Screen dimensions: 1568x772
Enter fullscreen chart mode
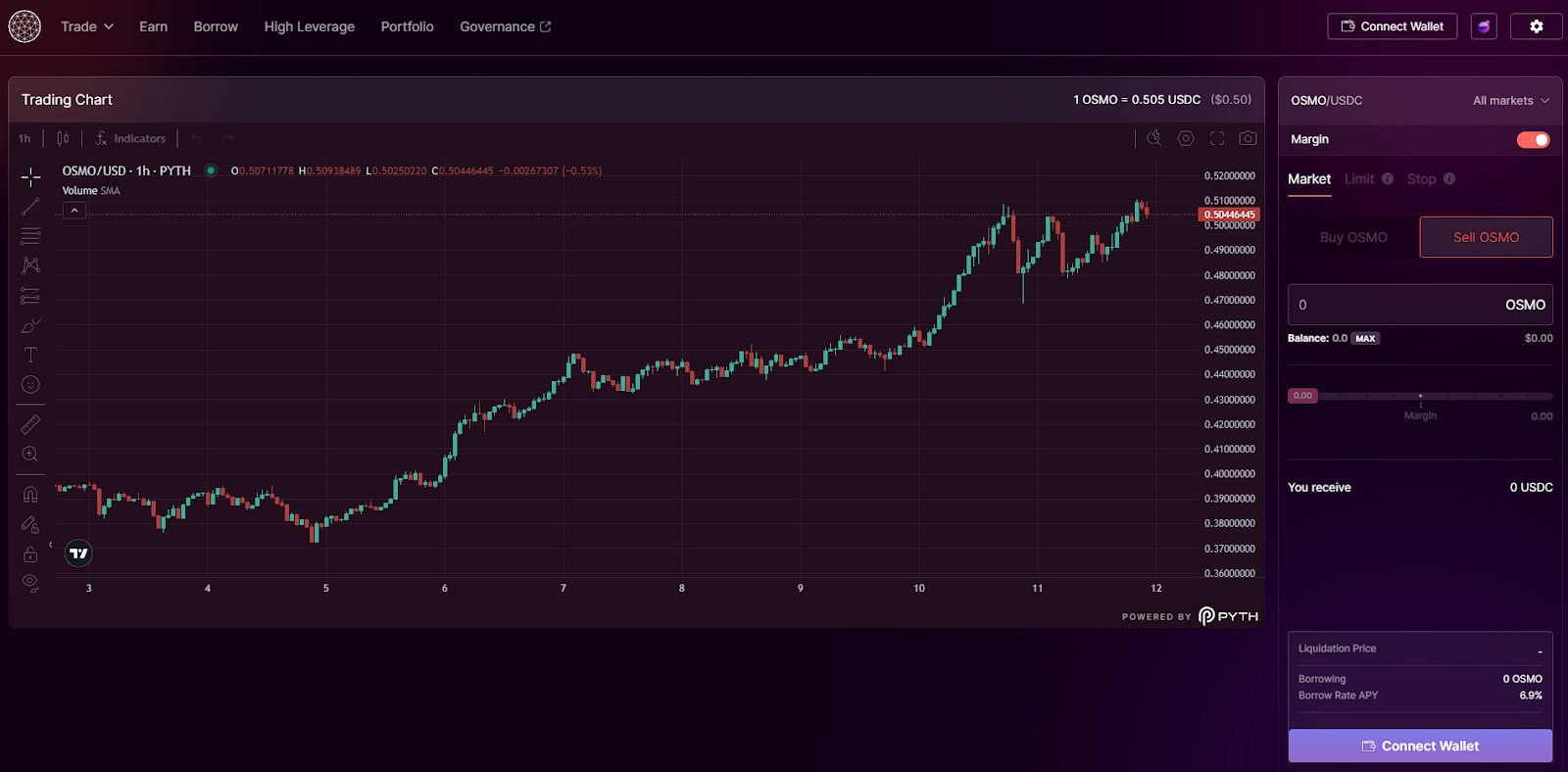coord(1217,138)
